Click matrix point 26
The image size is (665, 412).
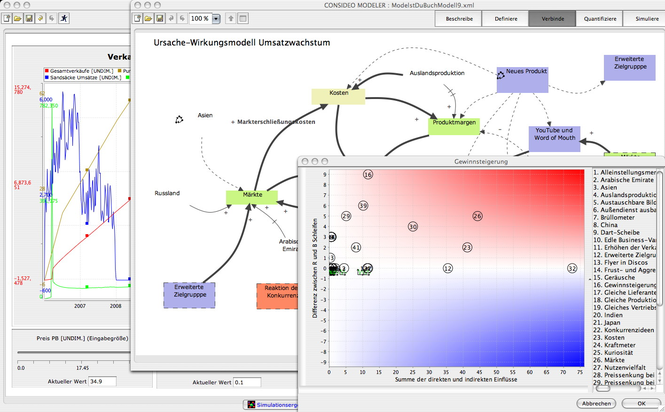(x=478, y=216)
